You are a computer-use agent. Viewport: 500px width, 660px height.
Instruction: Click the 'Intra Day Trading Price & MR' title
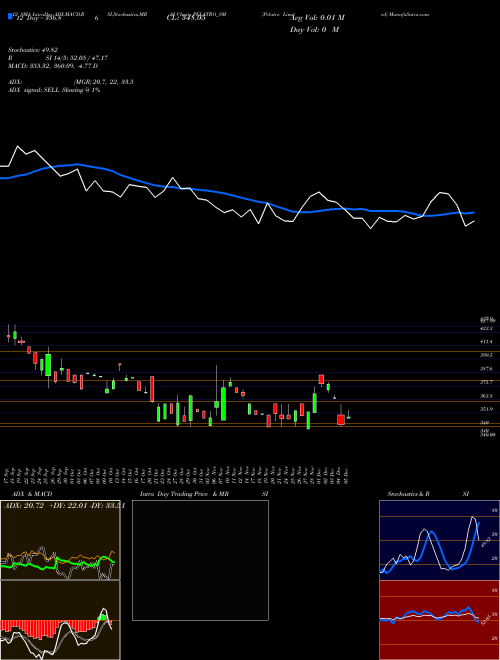184,494
